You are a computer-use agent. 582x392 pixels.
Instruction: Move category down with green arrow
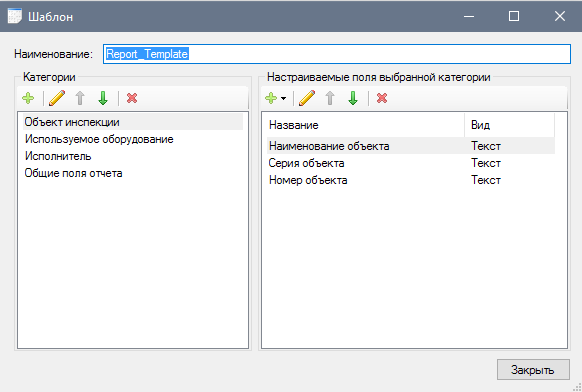click(103, 98)
